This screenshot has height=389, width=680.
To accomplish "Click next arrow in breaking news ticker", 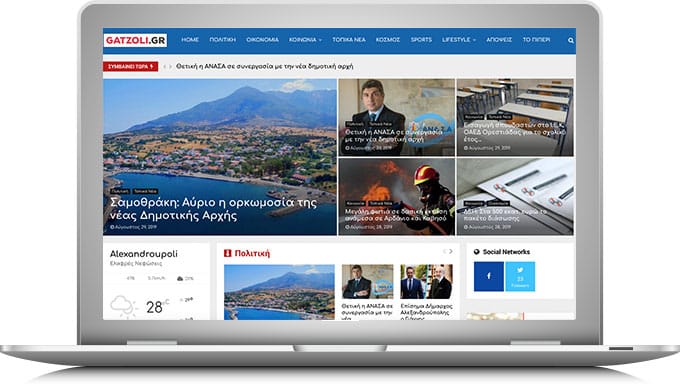I will point(170,67).
